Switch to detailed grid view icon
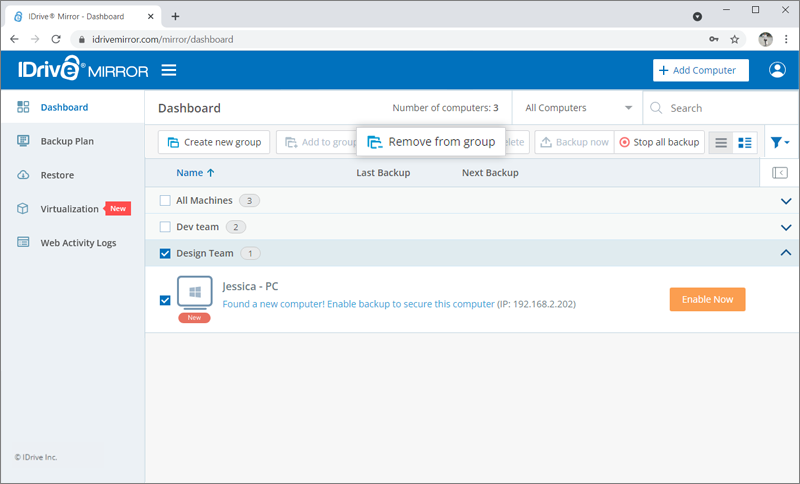800x484 pixels. click(x=745, y=142)
